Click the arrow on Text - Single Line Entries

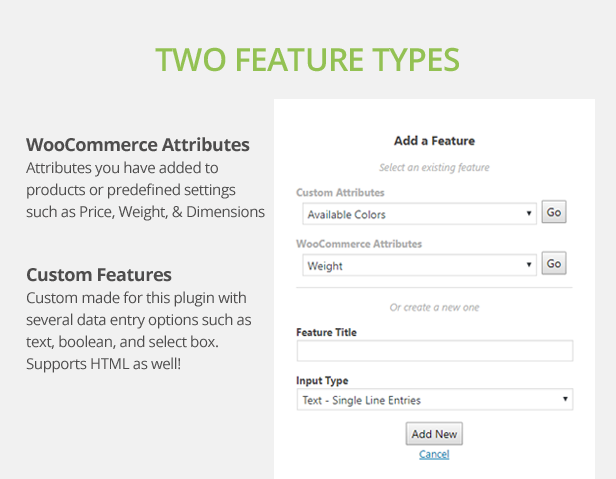click(565, 399)
